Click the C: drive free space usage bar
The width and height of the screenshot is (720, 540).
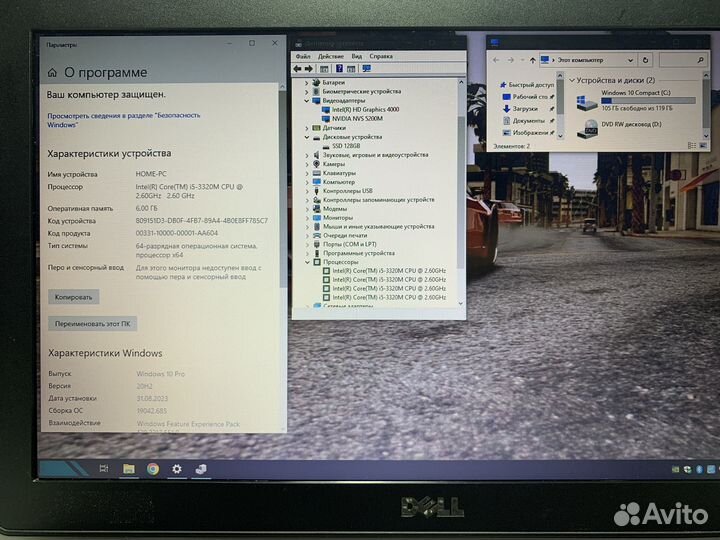(648, 101)
